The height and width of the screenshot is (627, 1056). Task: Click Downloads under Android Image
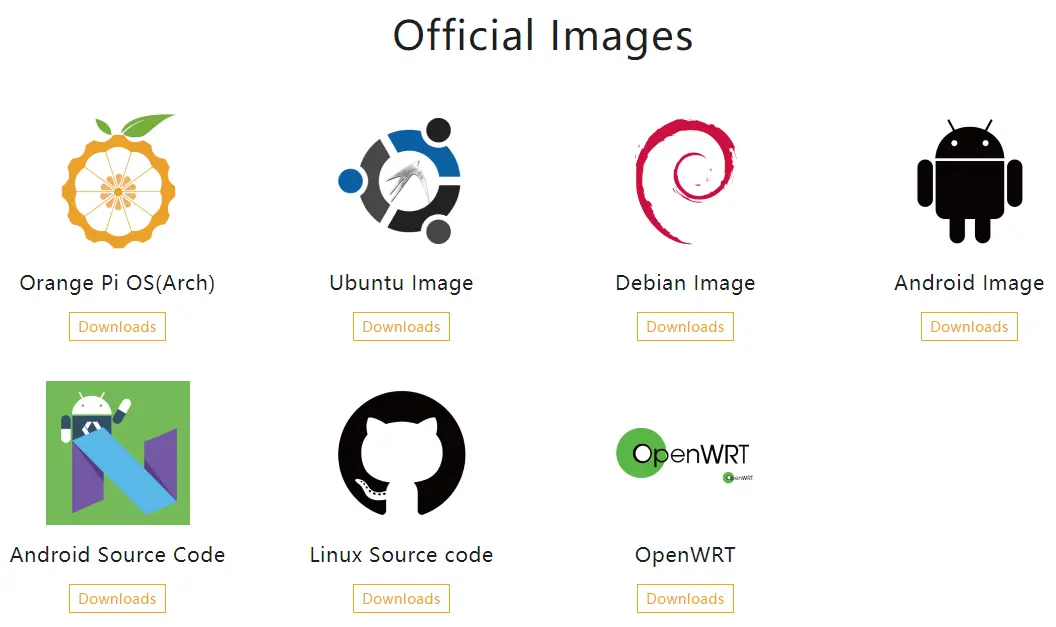[969, 327]
